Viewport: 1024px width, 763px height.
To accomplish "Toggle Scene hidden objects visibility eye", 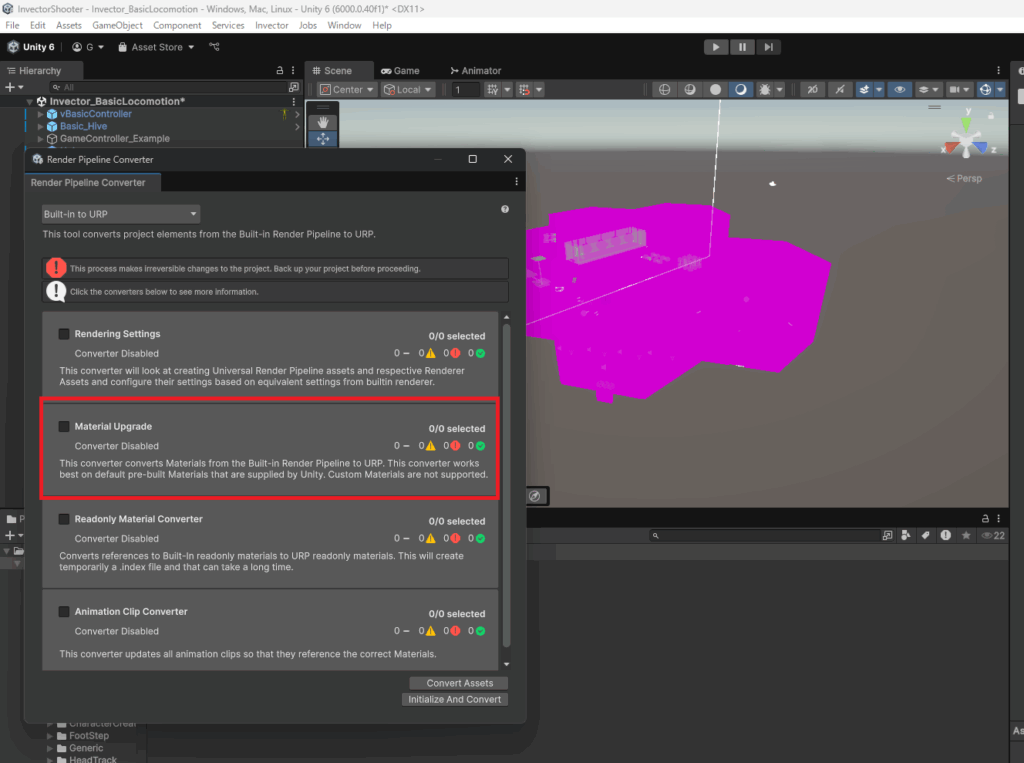I will pyautogui.click(x=899, y=89).
